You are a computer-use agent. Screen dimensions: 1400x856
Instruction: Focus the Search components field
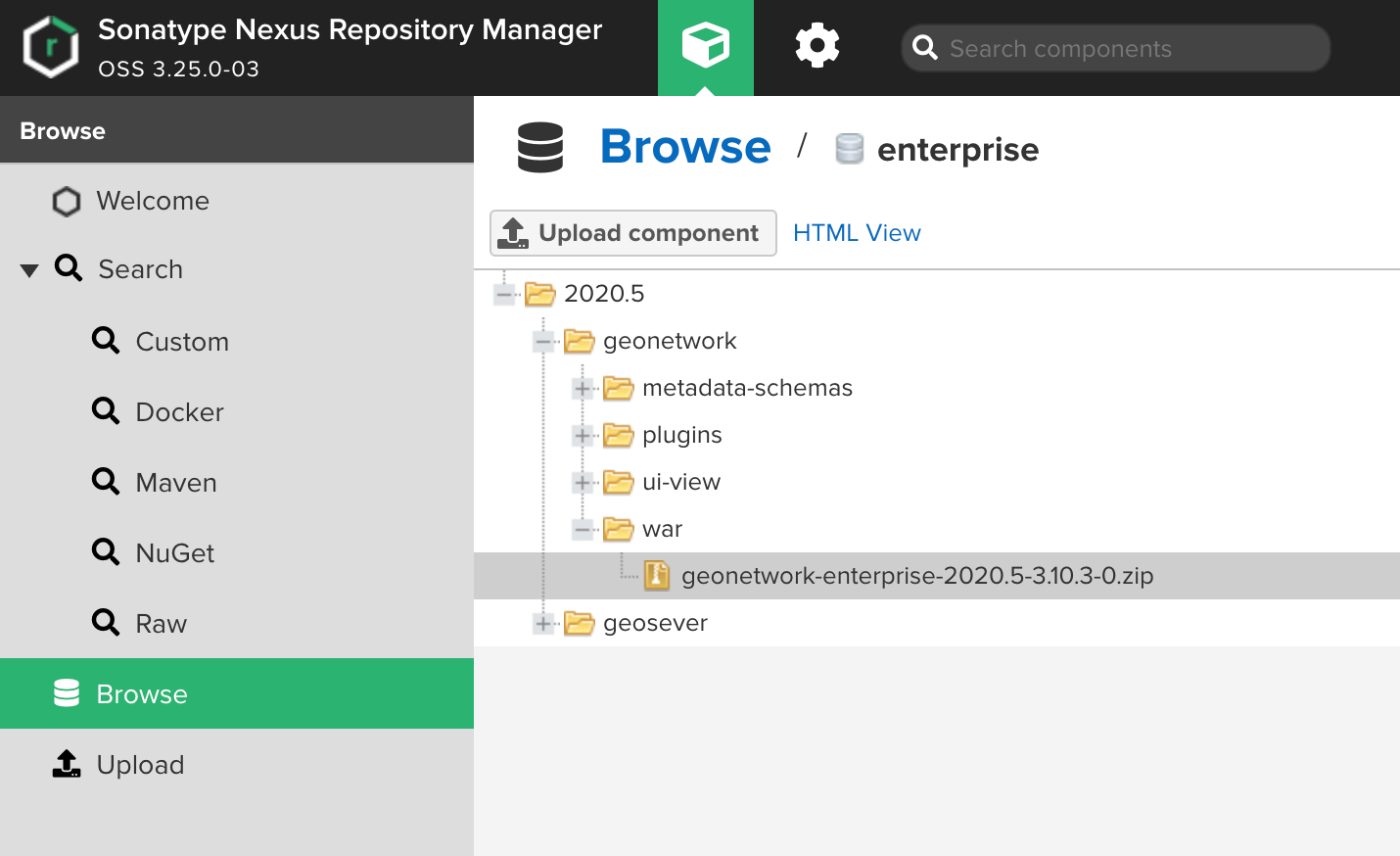(1116, 48)
